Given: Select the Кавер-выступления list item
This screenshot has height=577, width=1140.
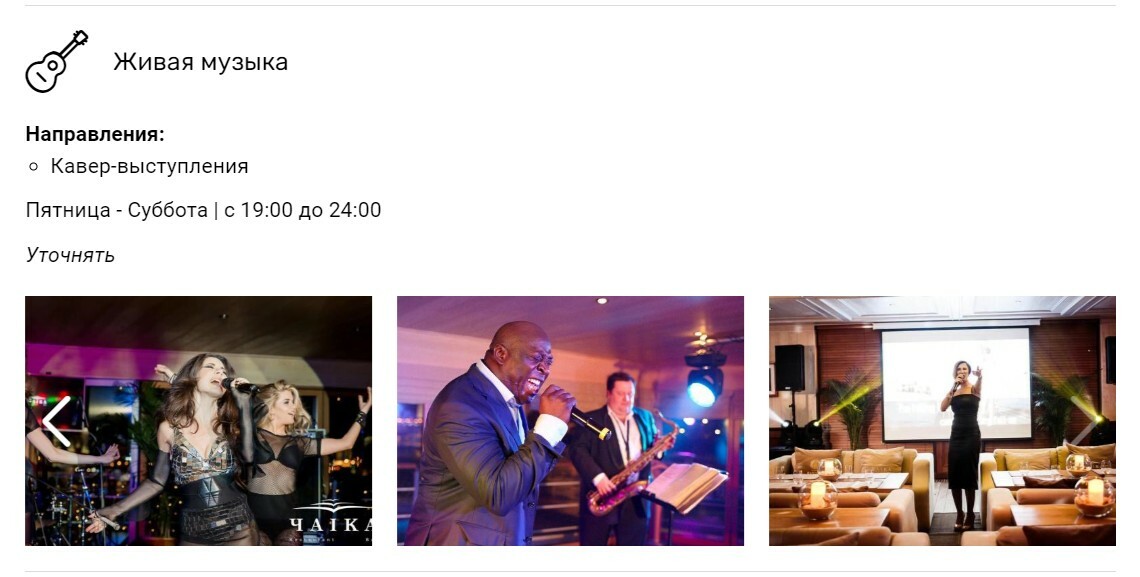Looking at the screenshot, I should pyautogui.click(x=149, y=166).
